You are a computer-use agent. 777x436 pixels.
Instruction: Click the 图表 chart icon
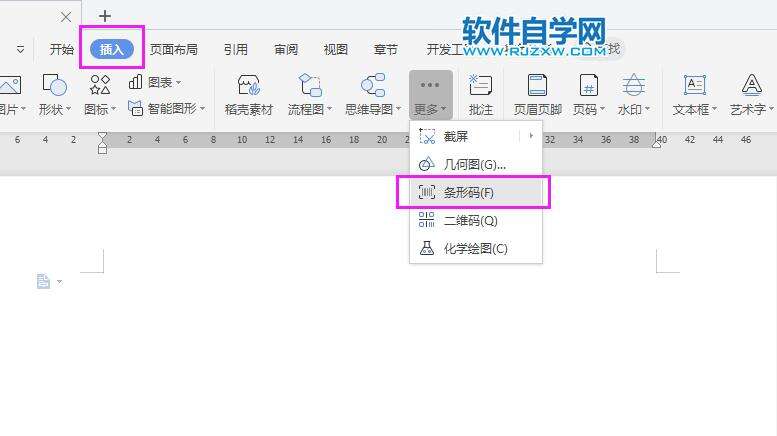click(135, 82)
